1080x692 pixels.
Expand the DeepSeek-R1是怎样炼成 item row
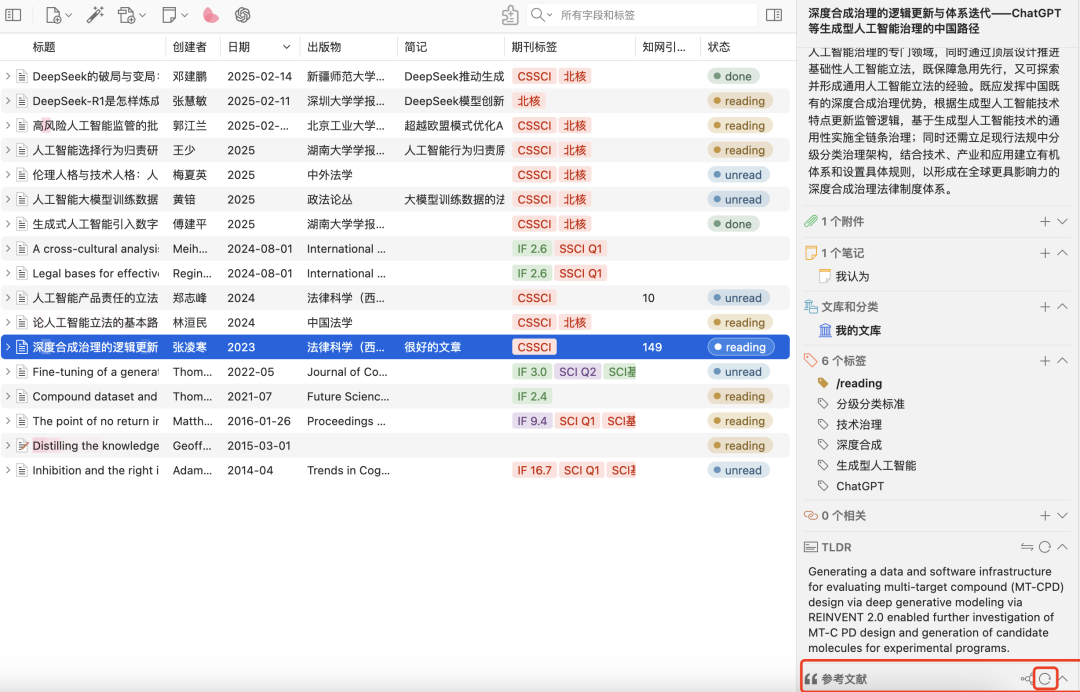[x=8, y=101]
